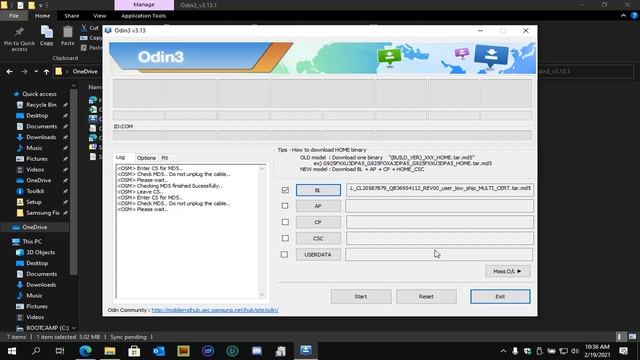The image size is (640, 360).
Task: Go up one folder level
Action: click(47, 72)
